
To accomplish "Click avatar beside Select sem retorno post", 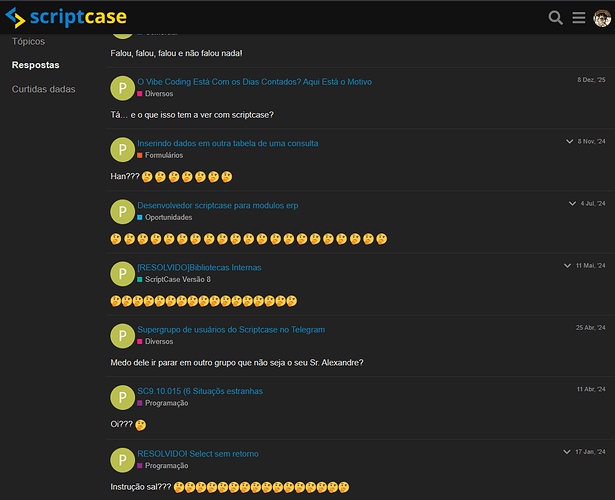I will (122, 459).
